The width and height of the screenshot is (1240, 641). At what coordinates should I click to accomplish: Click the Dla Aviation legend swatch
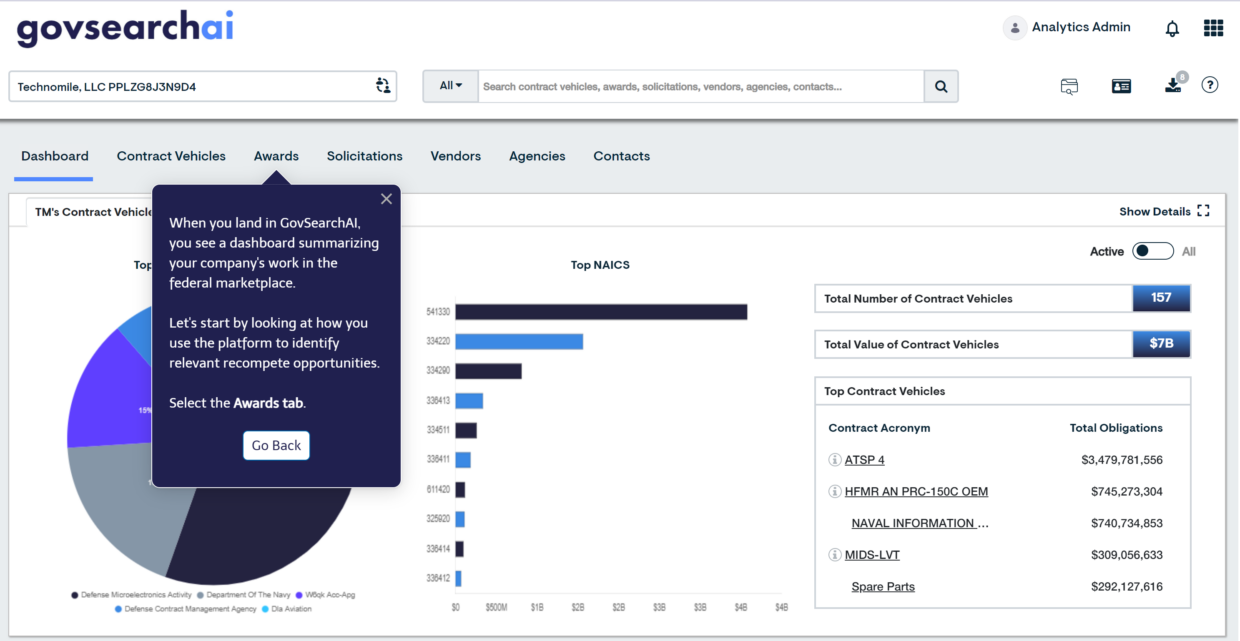point(265,608)
